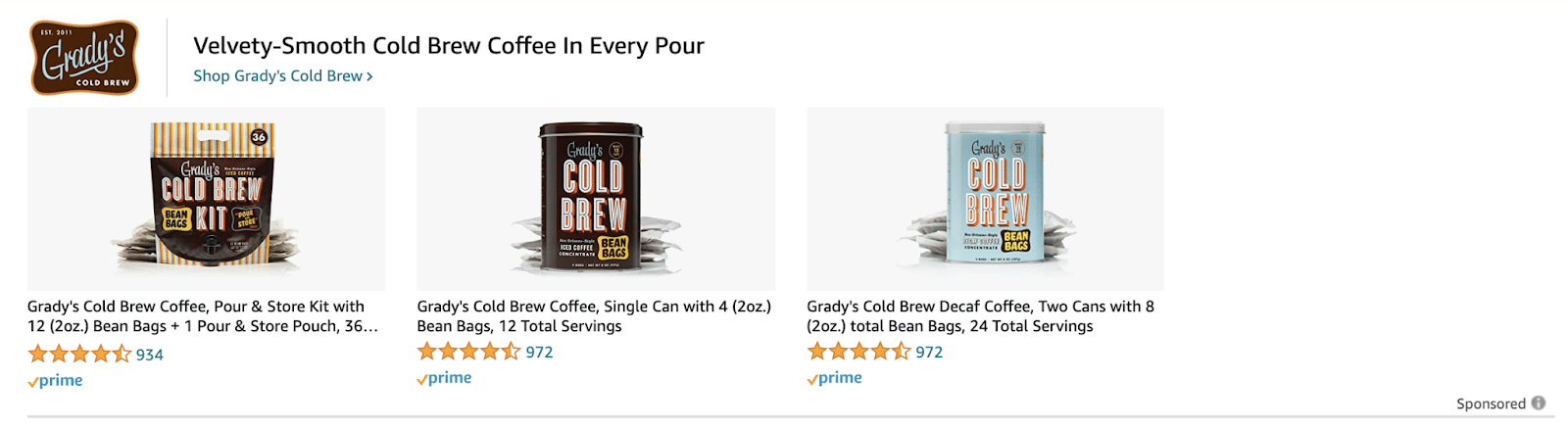Open the 934 reviews count link
The height and width of the screenshot is (428, 1568).
150,355
